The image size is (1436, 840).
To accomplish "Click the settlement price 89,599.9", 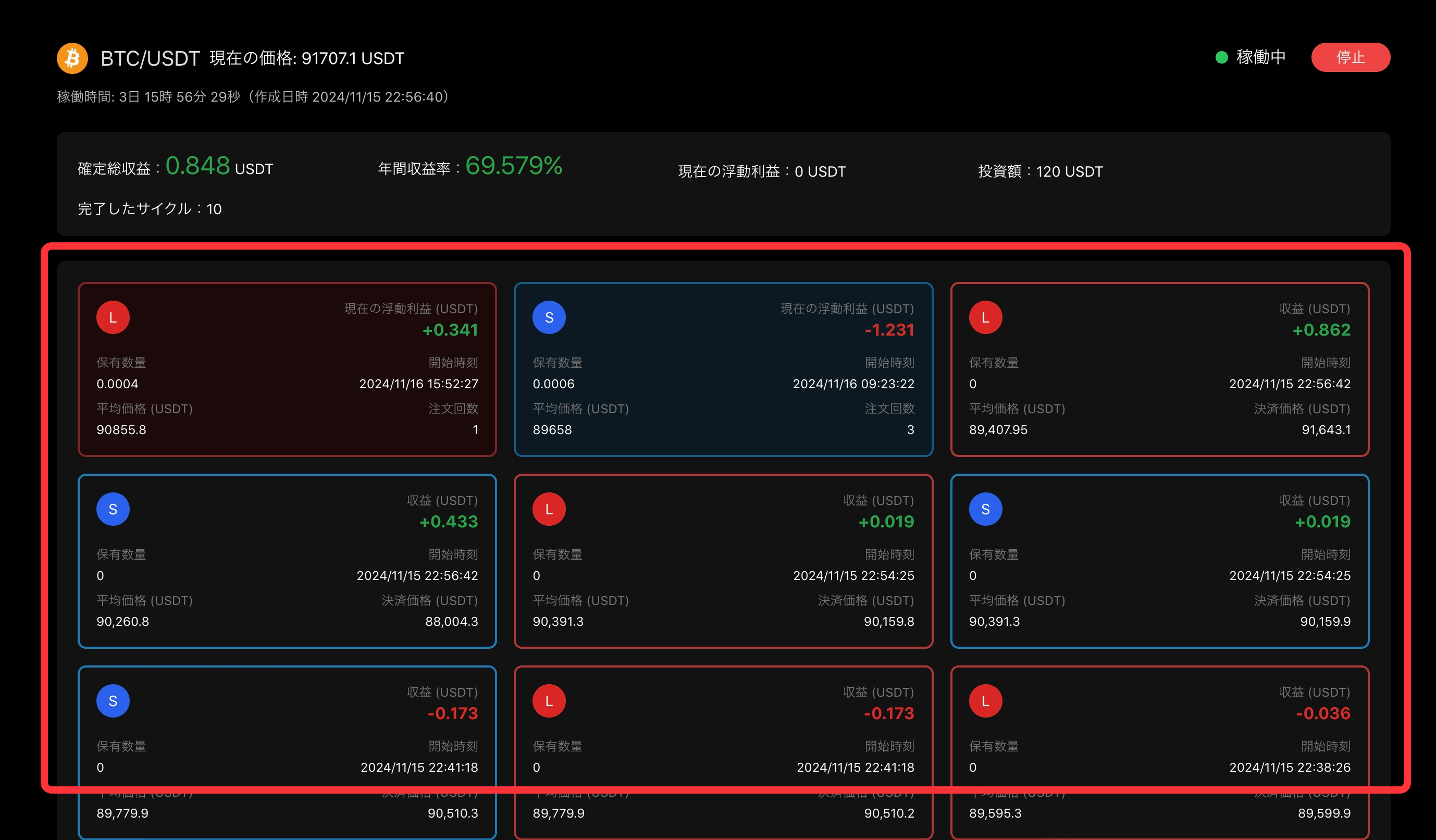I will (1324, 813).
